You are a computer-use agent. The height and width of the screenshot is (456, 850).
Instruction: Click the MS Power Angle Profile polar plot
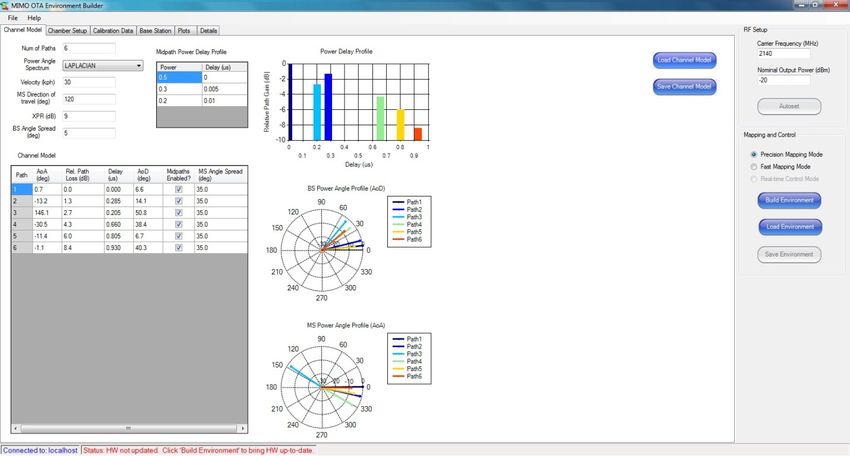(321, 387)
